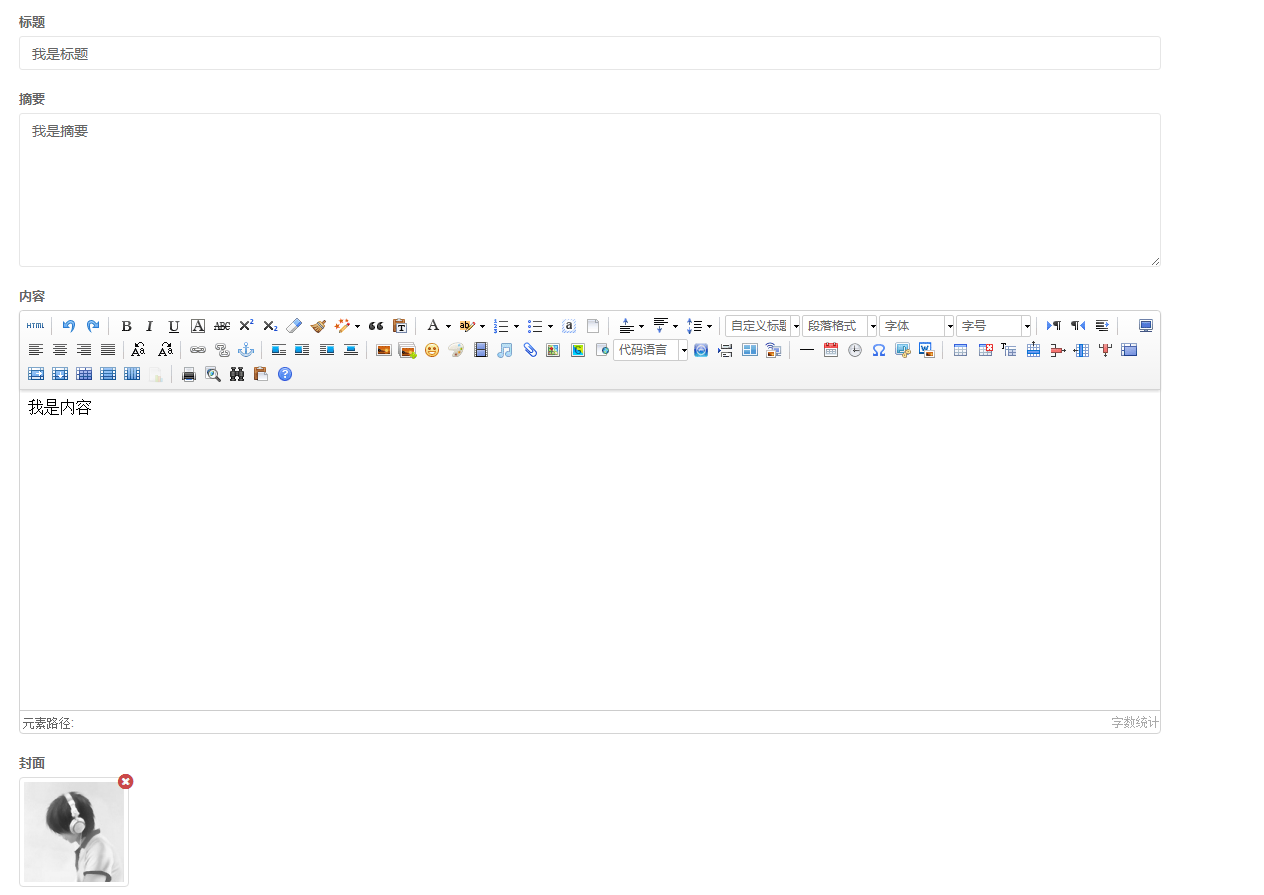Undo the last edit
1264x895 pixels.
click(68, 326)
